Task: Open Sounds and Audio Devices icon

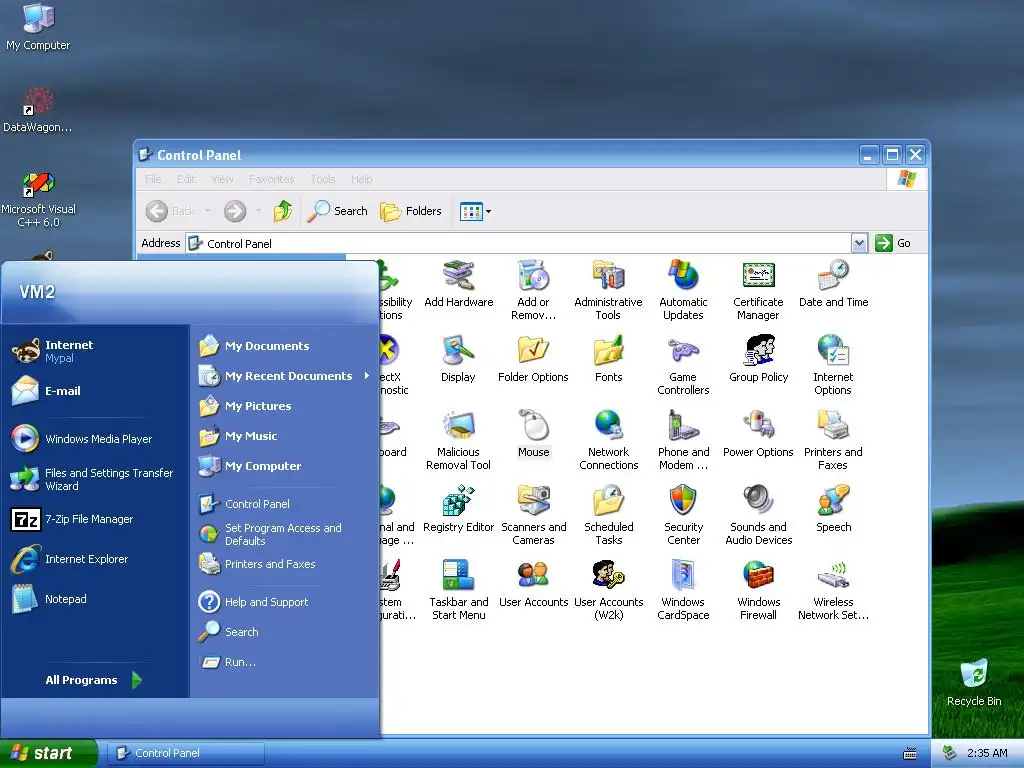Action: [x=758, y=516]
